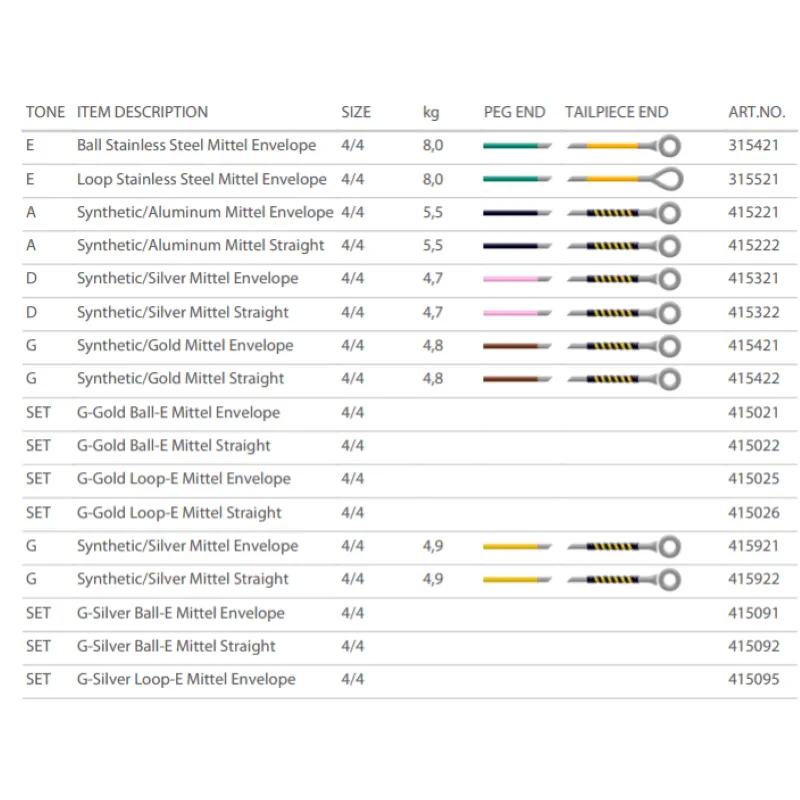Click the green peg end for article 315421
This screenshot has width=800, height=800.
515,146
